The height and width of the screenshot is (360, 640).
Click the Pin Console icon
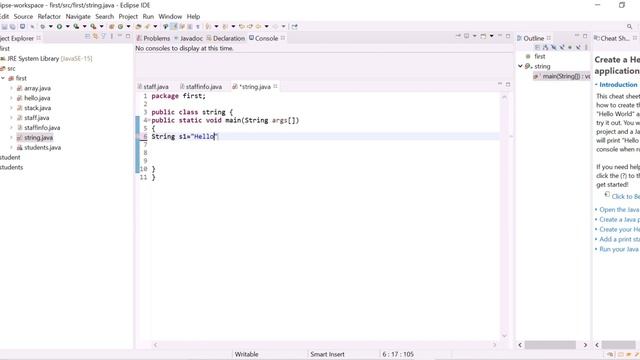[x=458, y=36]
